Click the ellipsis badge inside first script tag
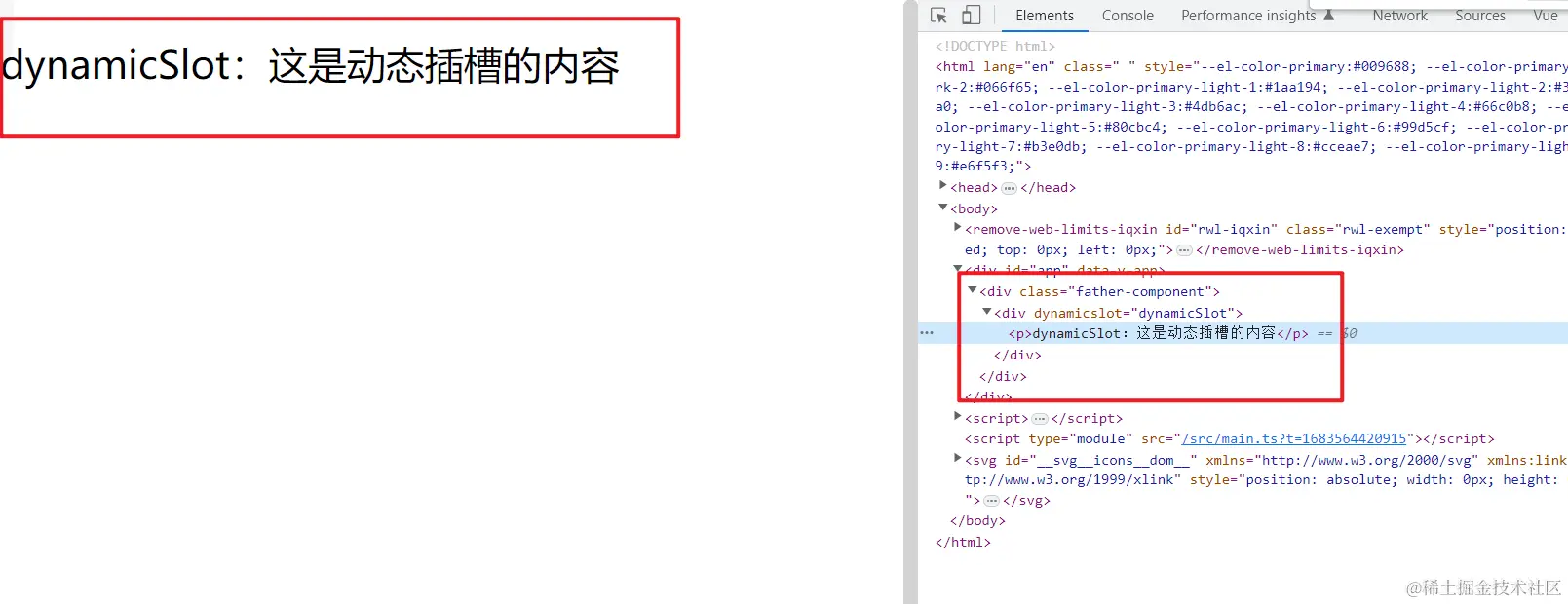 click(x=1039, y=419)
